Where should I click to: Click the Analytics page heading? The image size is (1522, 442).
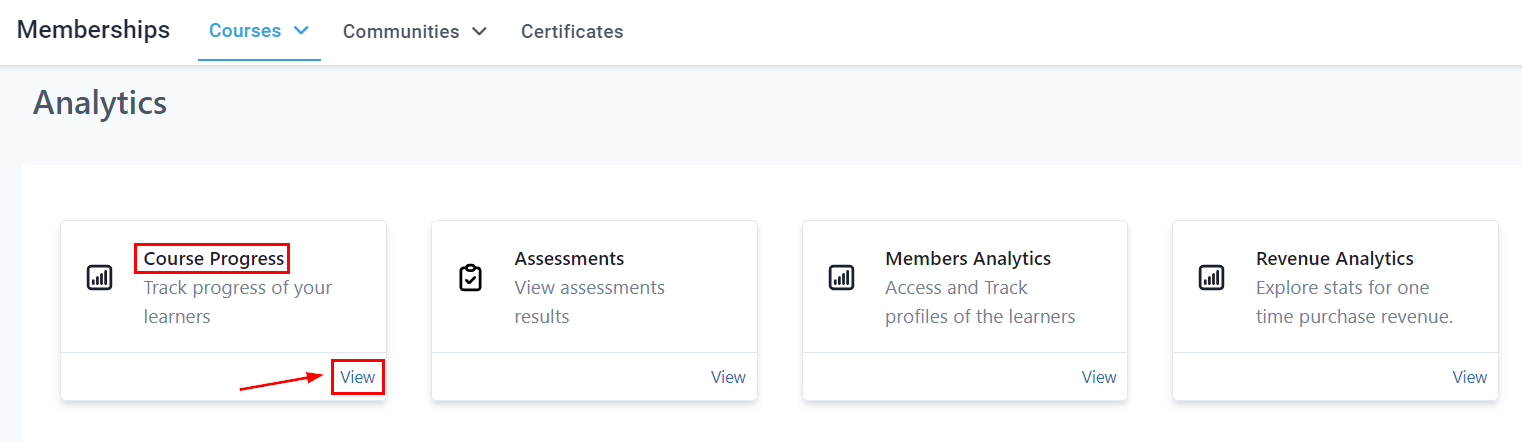tap(100, 103)
